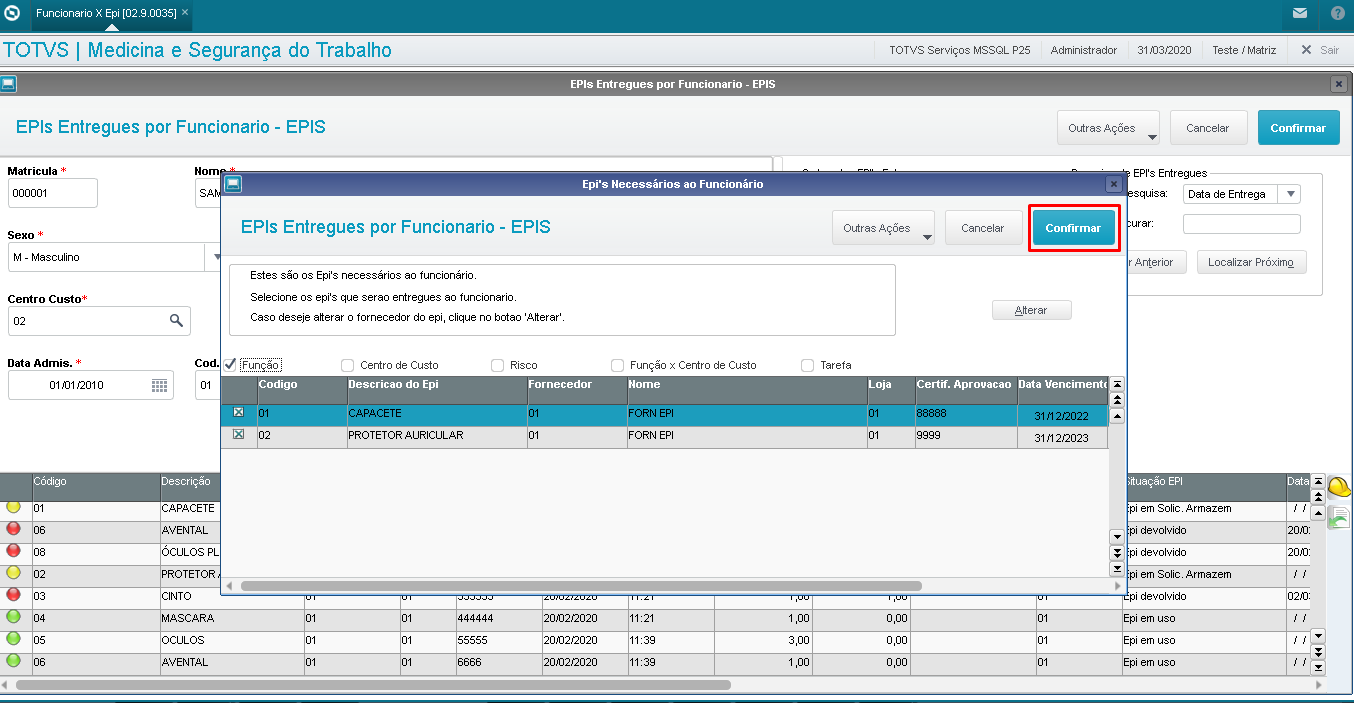Click the Matricula field with 000001
This screenshot has width=1354, height=703.
(52, 192)
